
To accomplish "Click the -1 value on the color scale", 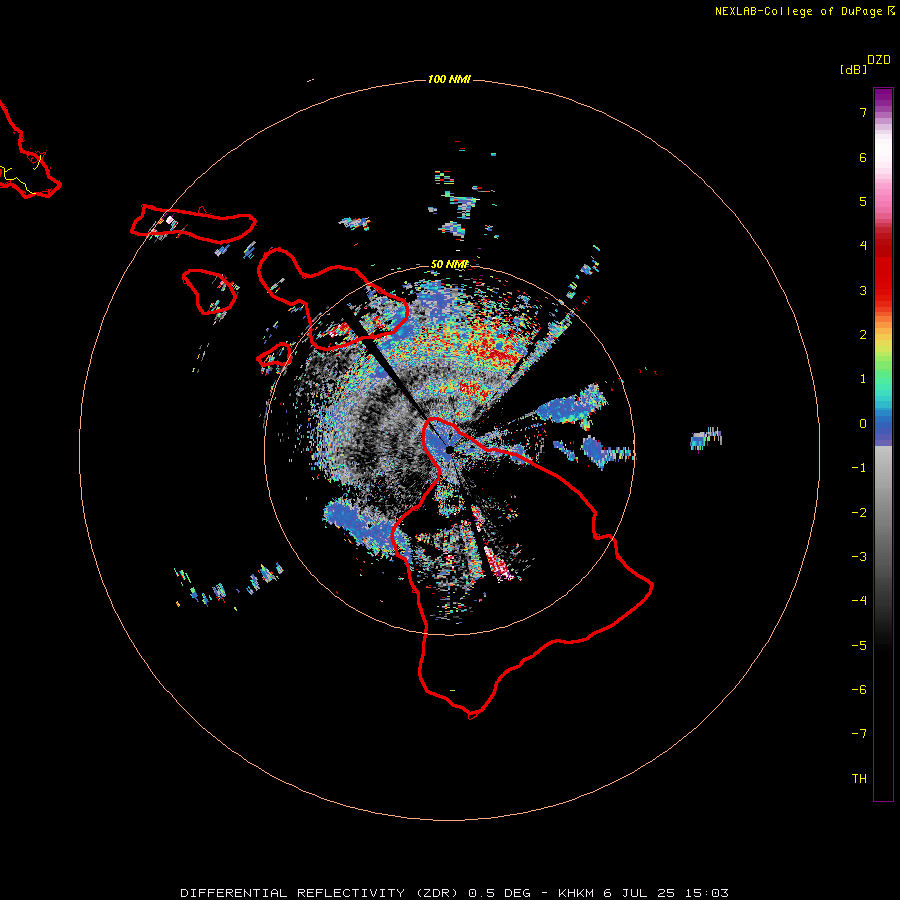I will pyautogui.click(x=859, y=468).
